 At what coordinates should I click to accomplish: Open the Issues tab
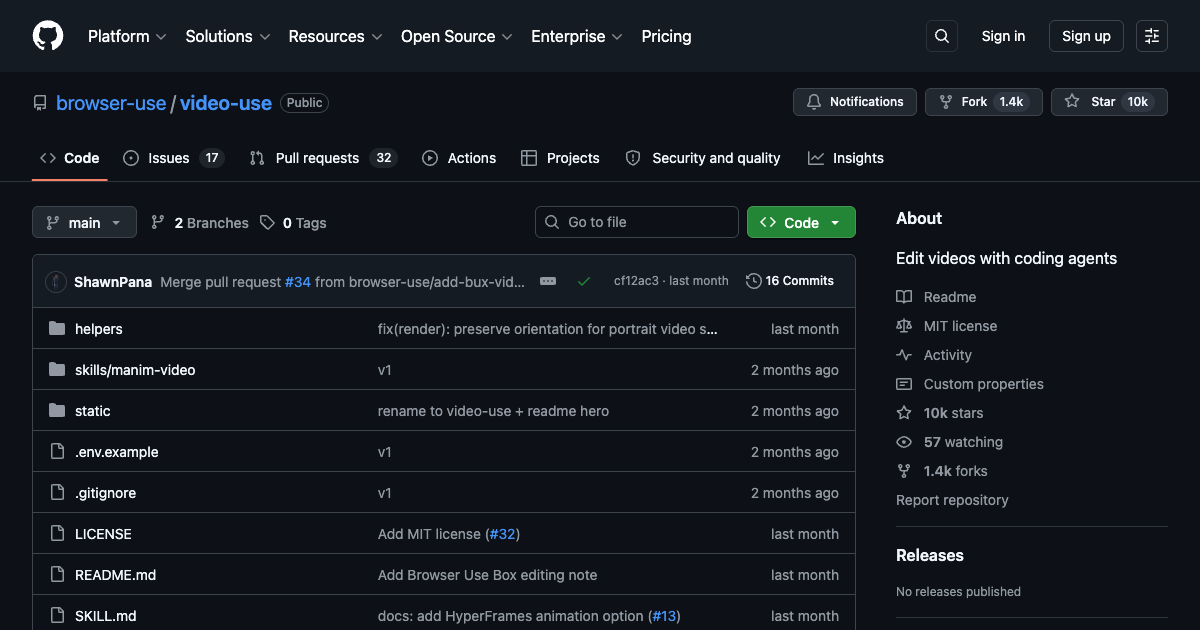point(173,158)
